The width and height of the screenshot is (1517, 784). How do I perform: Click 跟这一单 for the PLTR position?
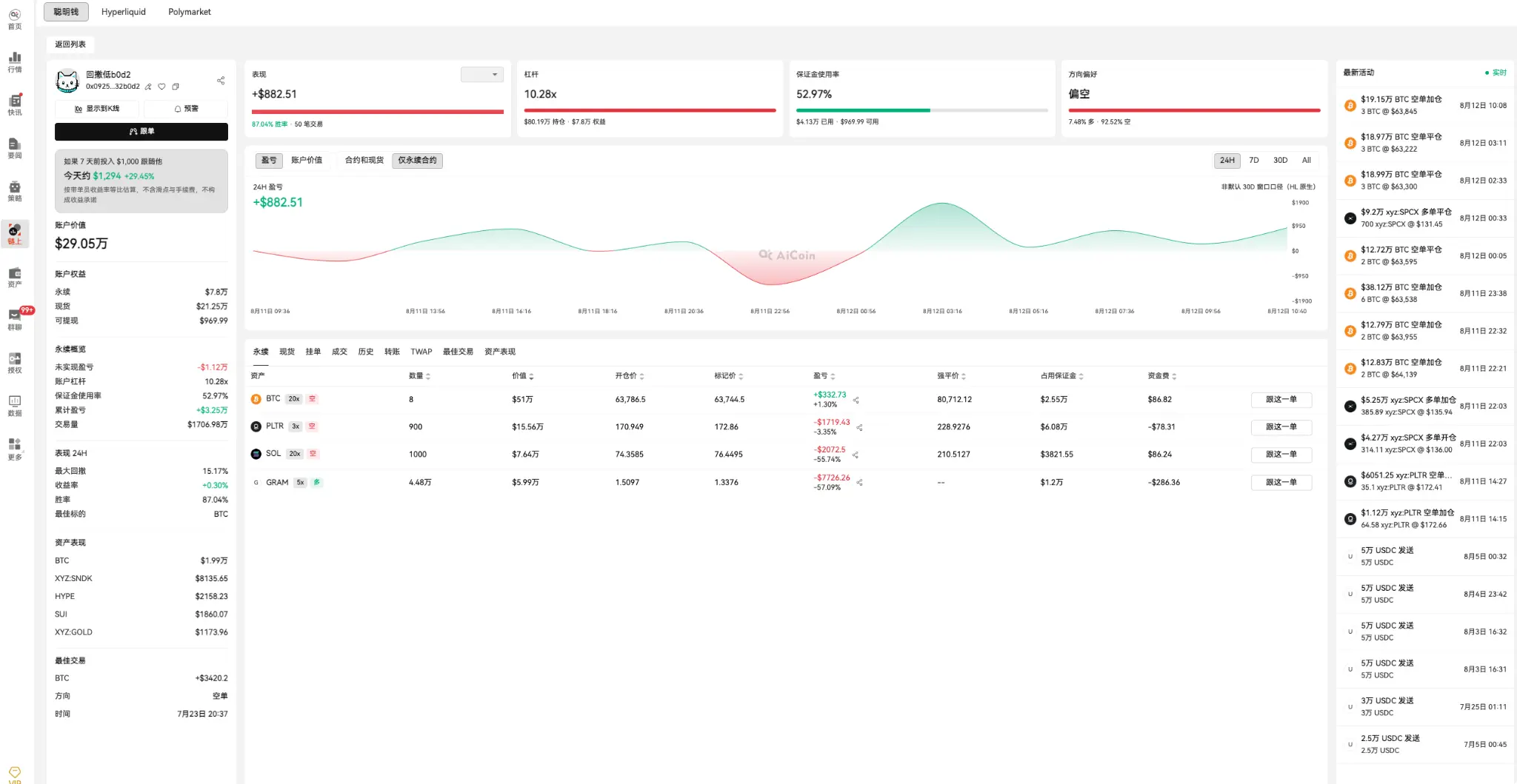[1281, 427]
